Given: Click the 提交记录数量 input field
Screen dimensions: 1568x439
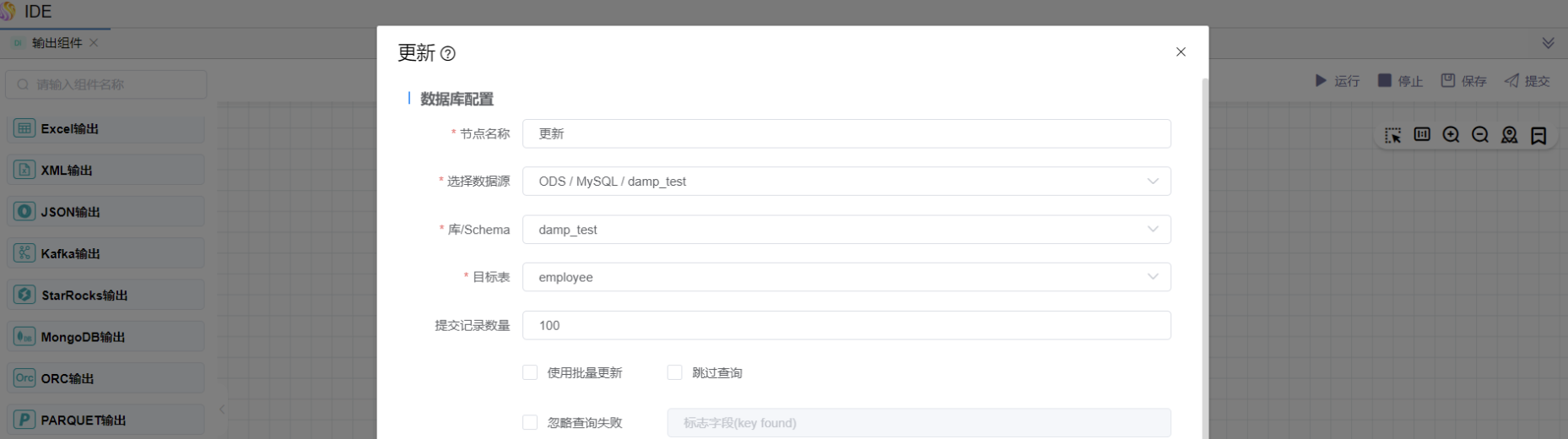Looking at the screenshot, I should 846,325.
